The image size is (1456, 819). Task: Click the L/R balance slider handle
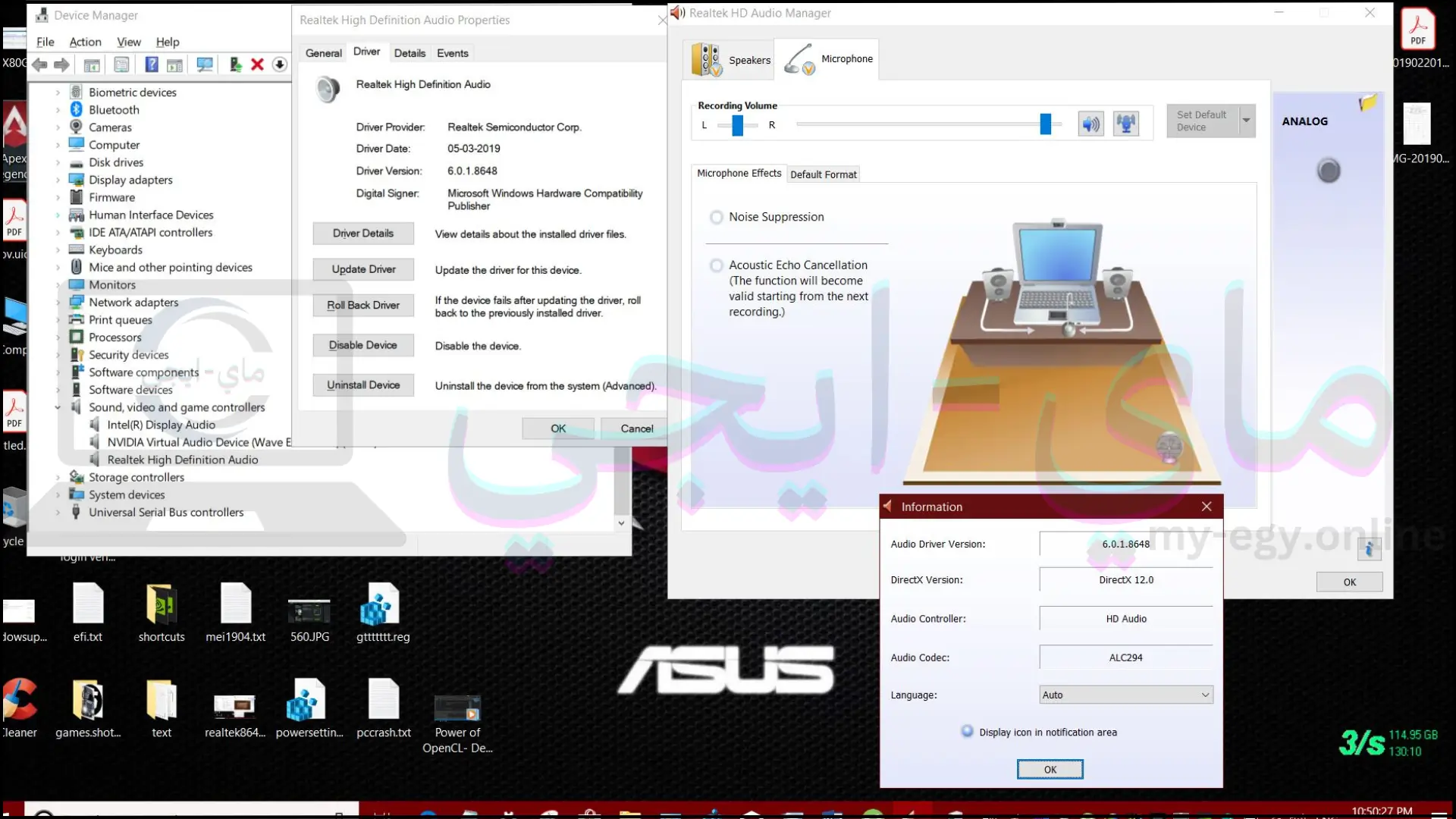coord(737,125)
